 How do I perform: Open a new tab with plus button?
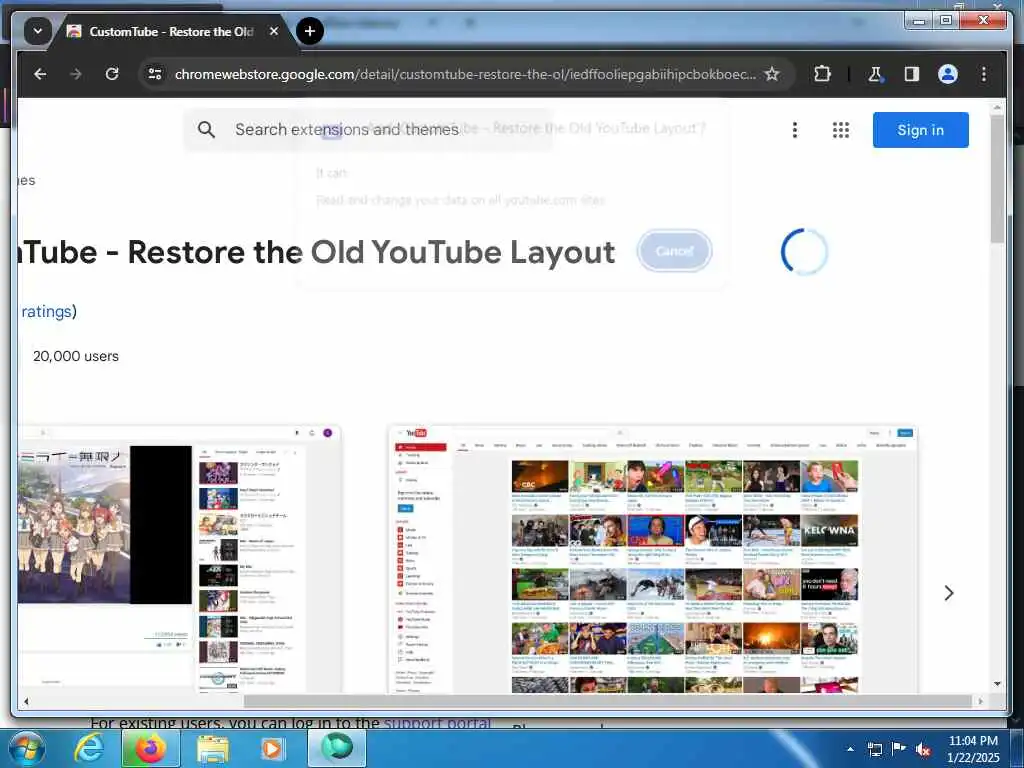tap(310, 31)
